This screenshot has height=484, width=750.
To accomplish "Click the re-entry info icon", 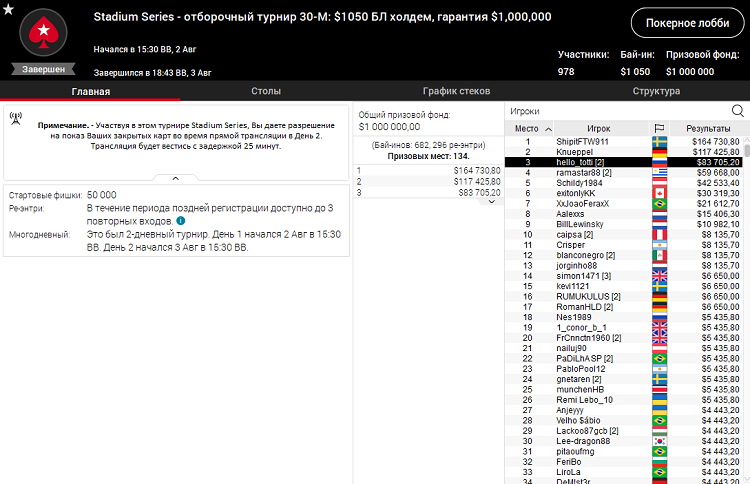I will (181, 220).
